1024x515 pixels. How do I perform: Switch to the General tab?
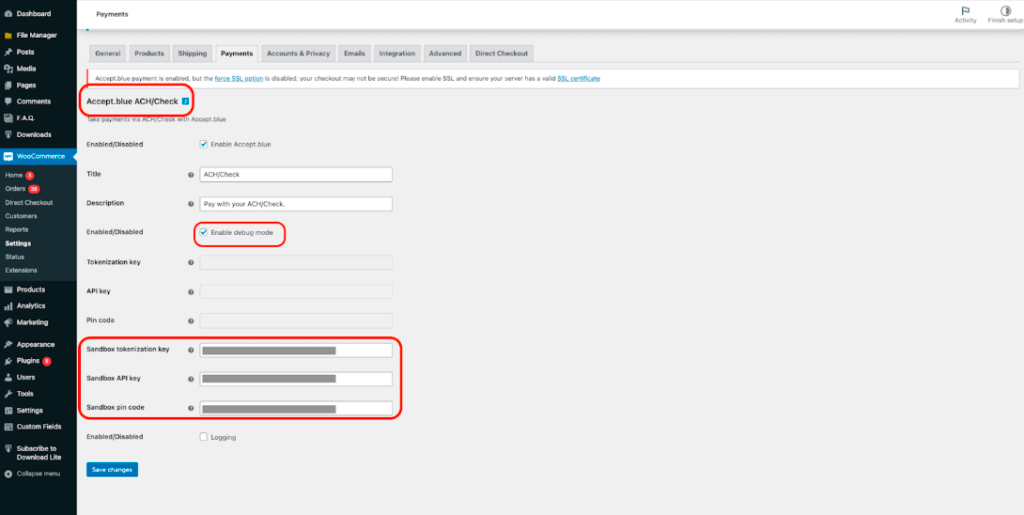coord(108,54)
